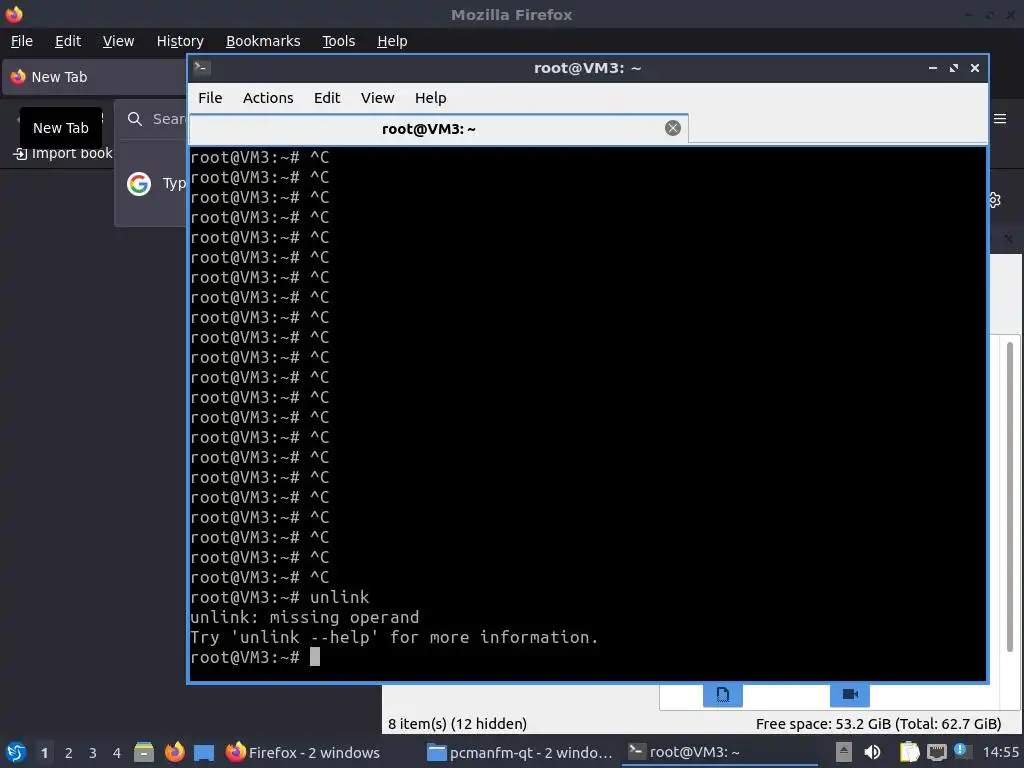Click the network monitor tray icon

936,752
